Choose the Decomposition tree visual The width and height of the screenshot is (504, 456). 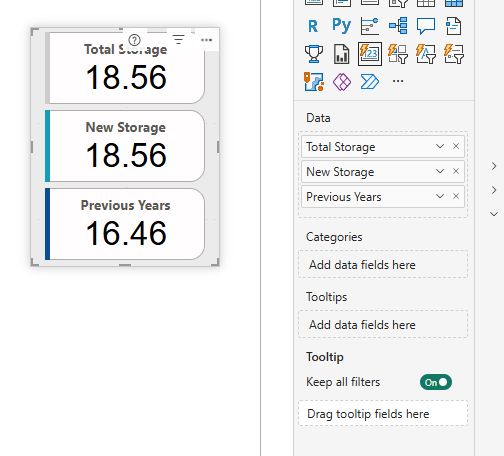(x=398, y=26)
